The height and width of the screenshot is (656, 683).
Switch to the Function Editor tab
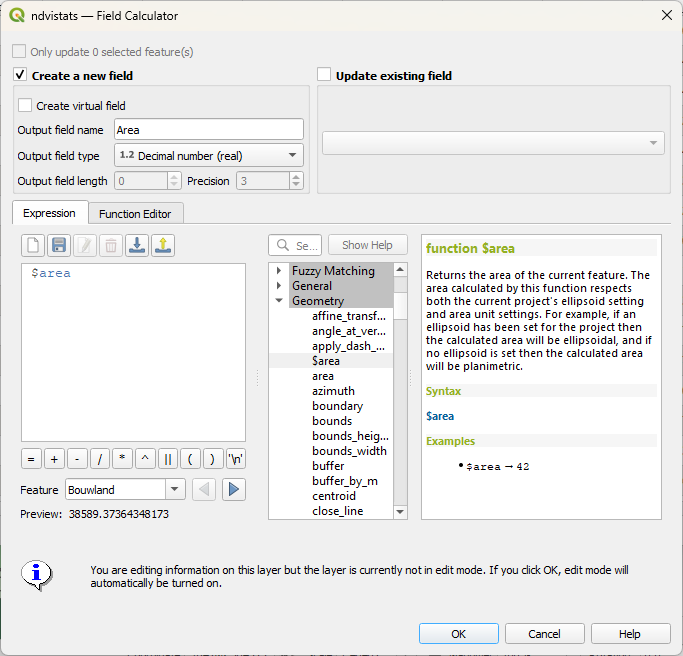135,213
